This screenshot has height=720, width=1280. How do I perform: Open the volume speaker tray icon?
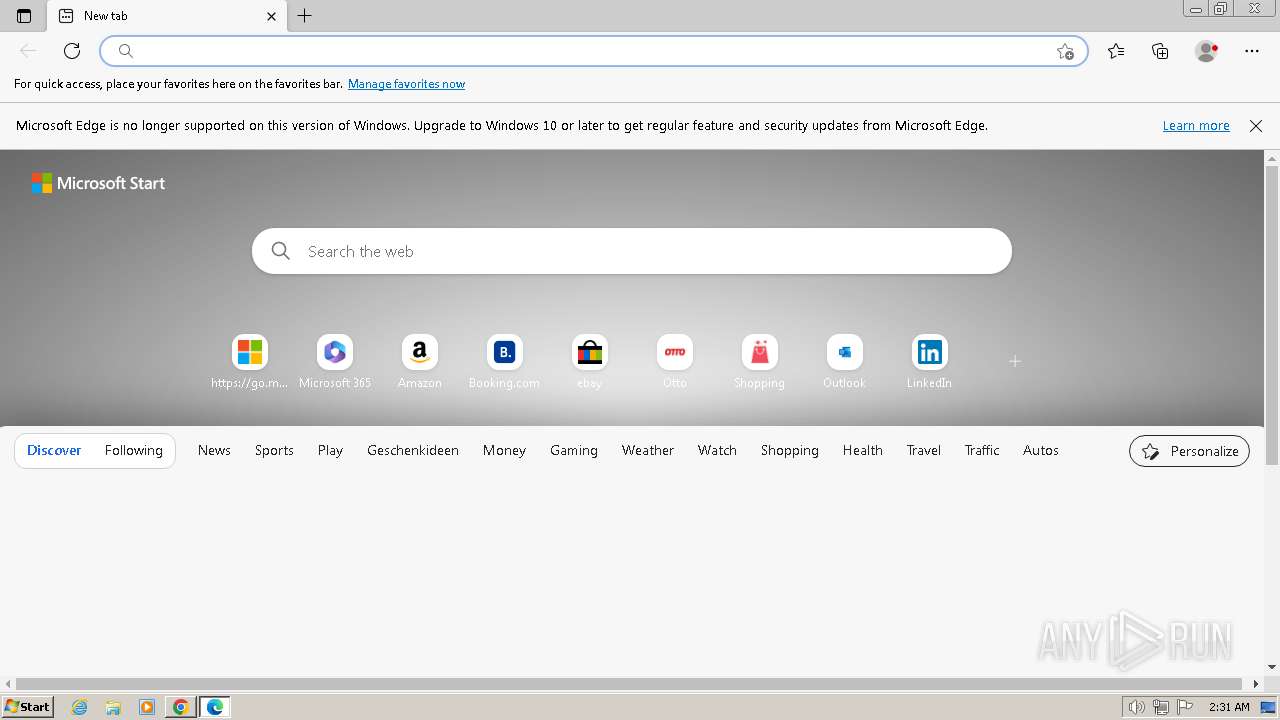1136,707
